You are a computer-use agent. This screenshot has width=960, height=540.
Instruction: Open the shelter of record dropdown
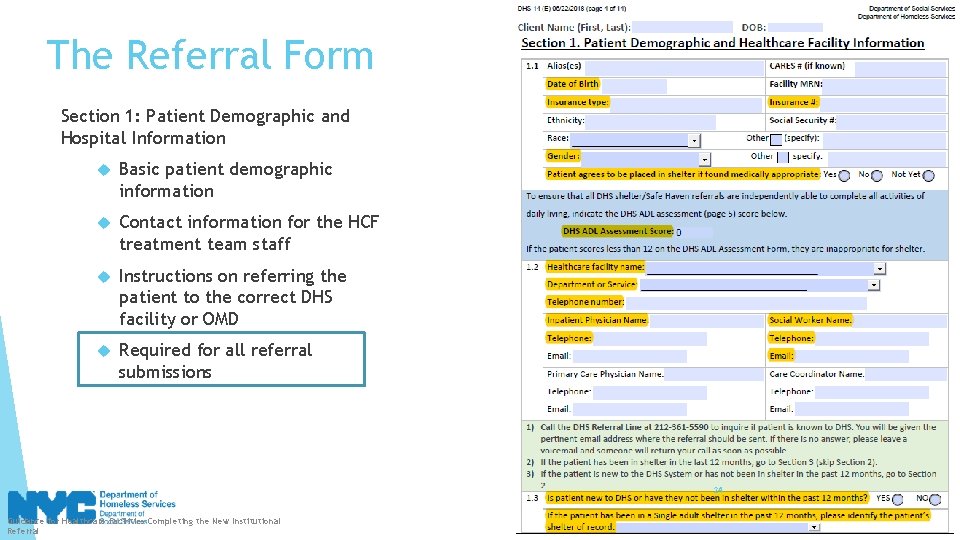tap(814, 527)
